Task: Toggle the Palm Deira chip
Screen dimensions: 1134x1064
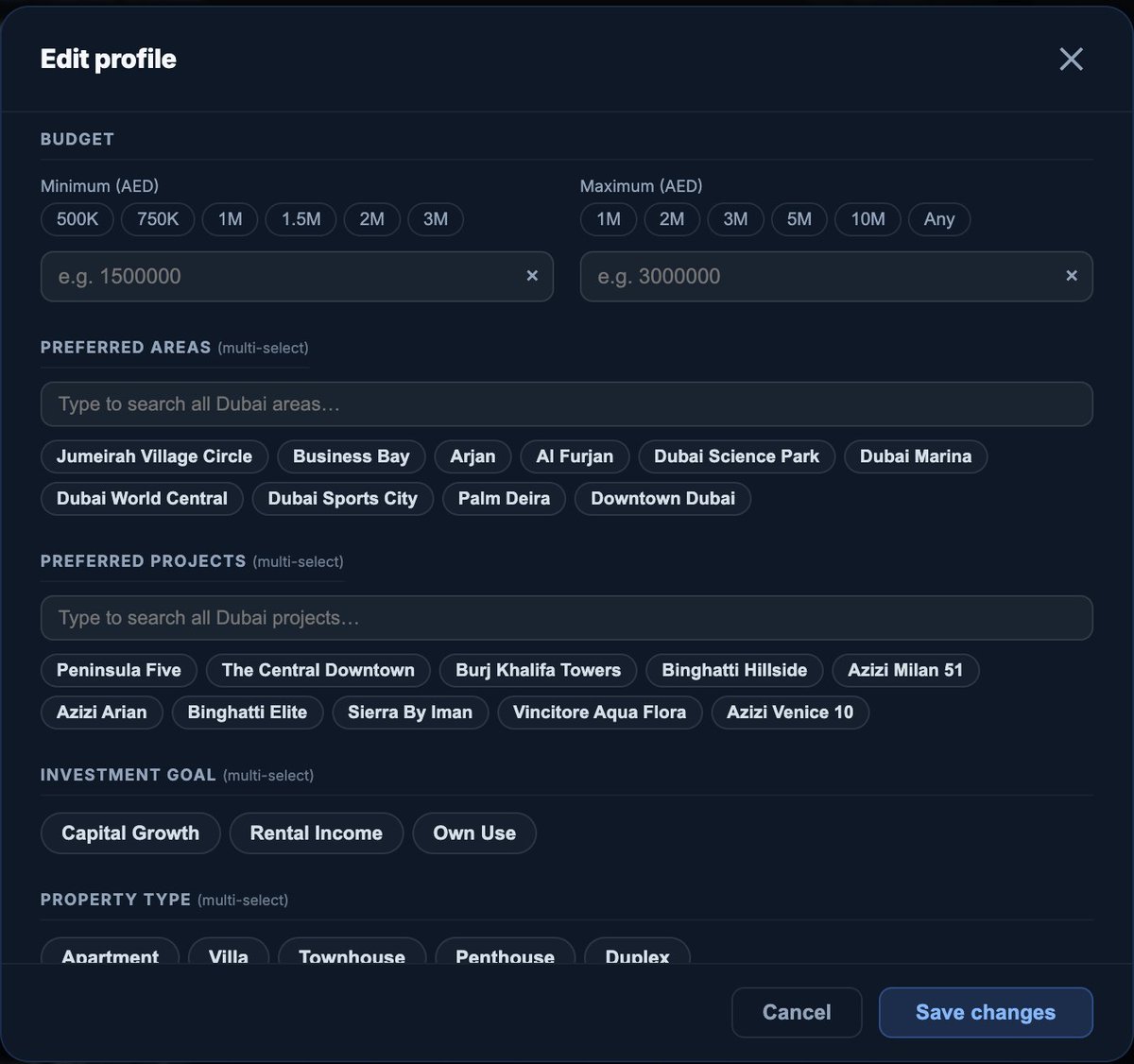Action: coord(504,498)
